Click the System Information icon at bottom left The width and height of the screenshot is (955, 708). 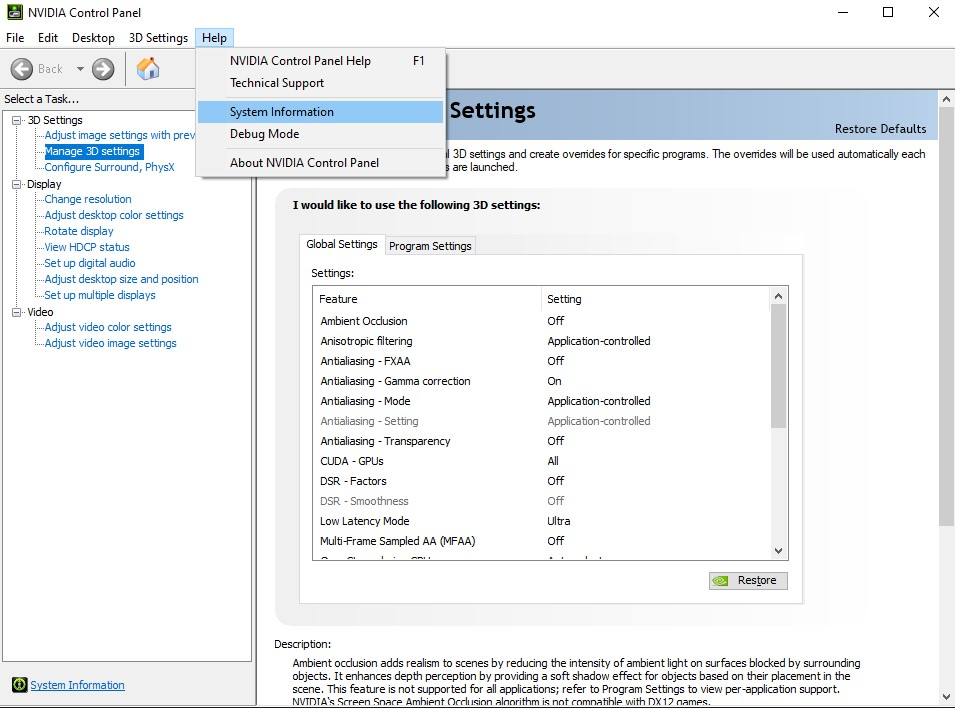[19, 685]
